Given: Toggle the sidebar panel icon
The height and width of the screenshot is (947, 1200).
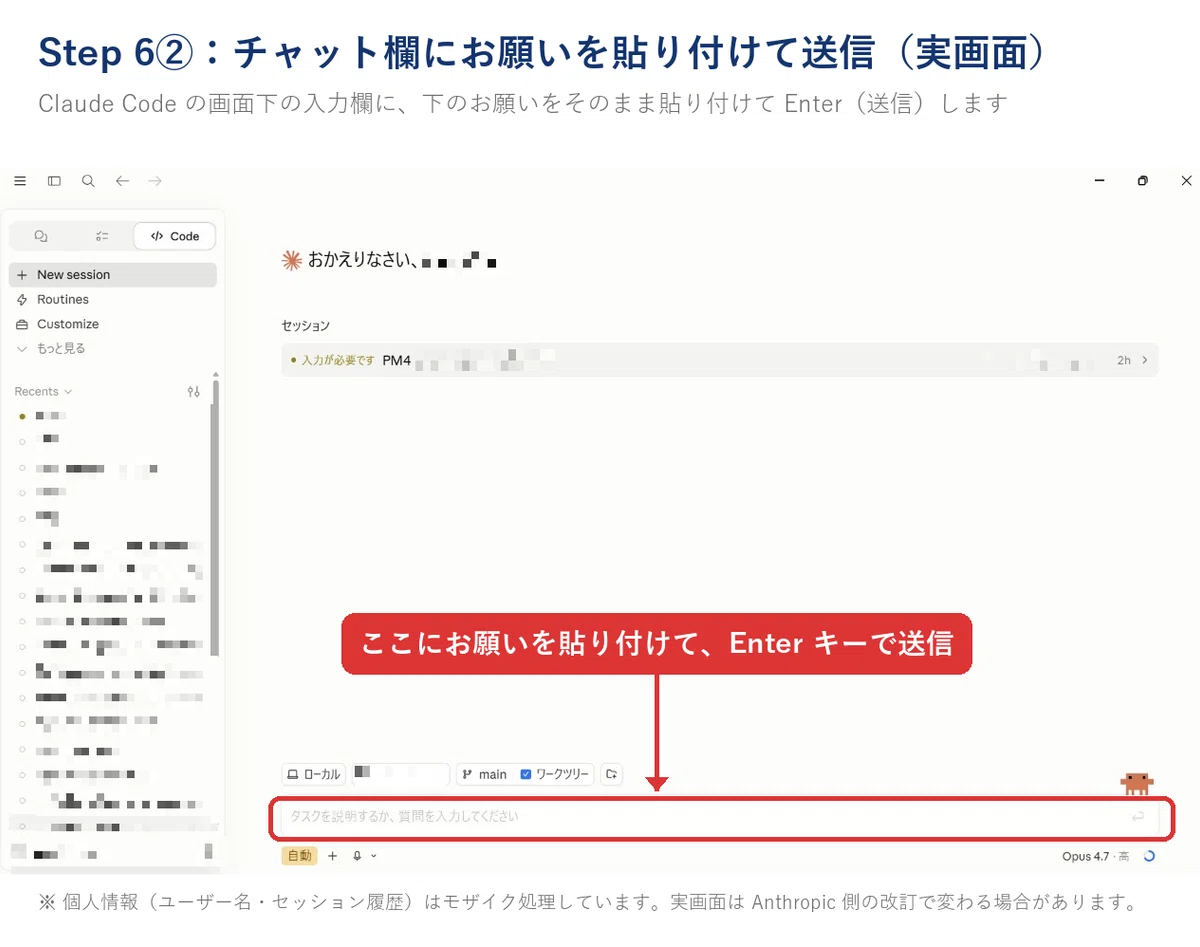Looking at the screenshot, I should click(x=54, y=181).
